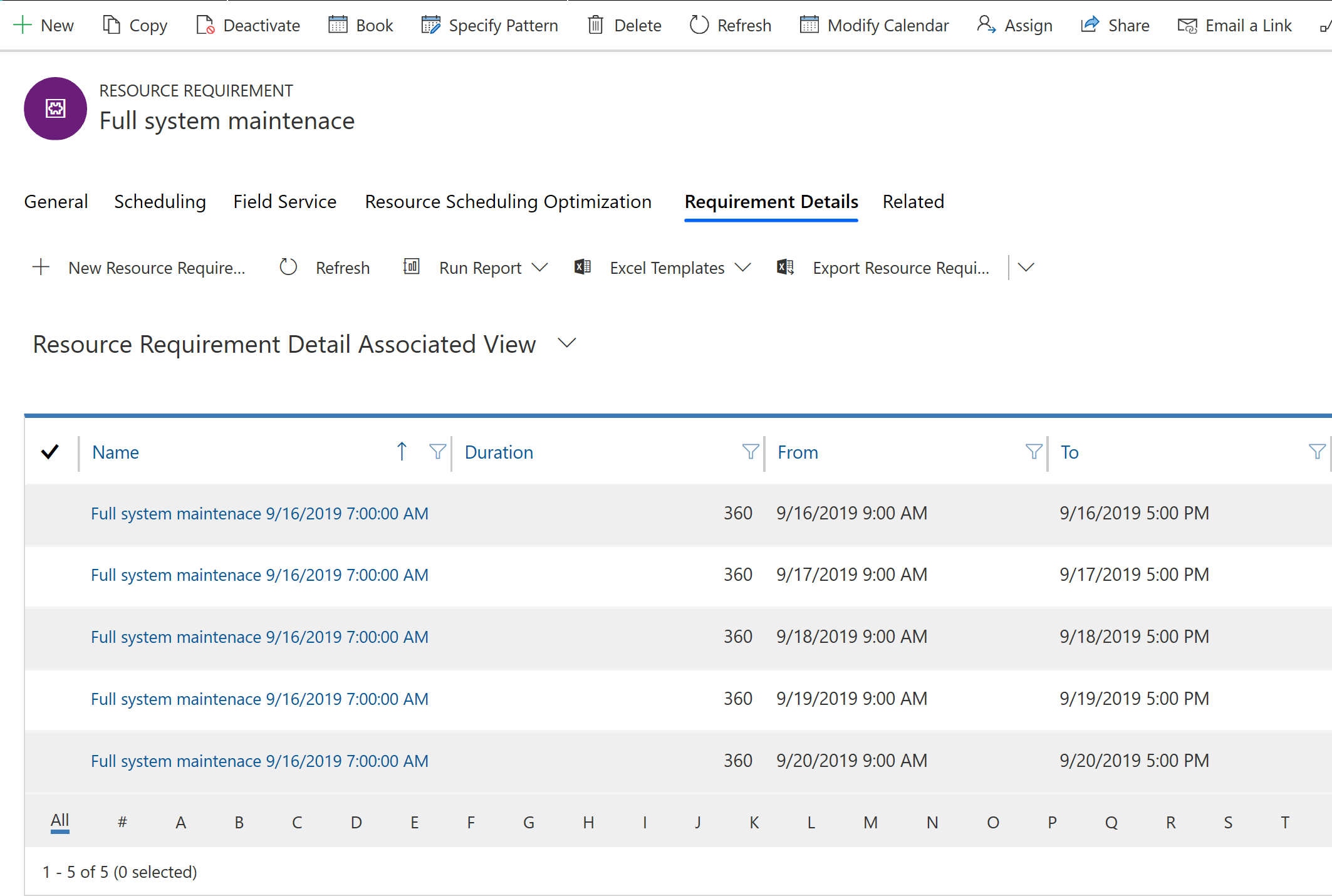
Task: Expand the Run Report dropdown
Action: tap(541, 267)
